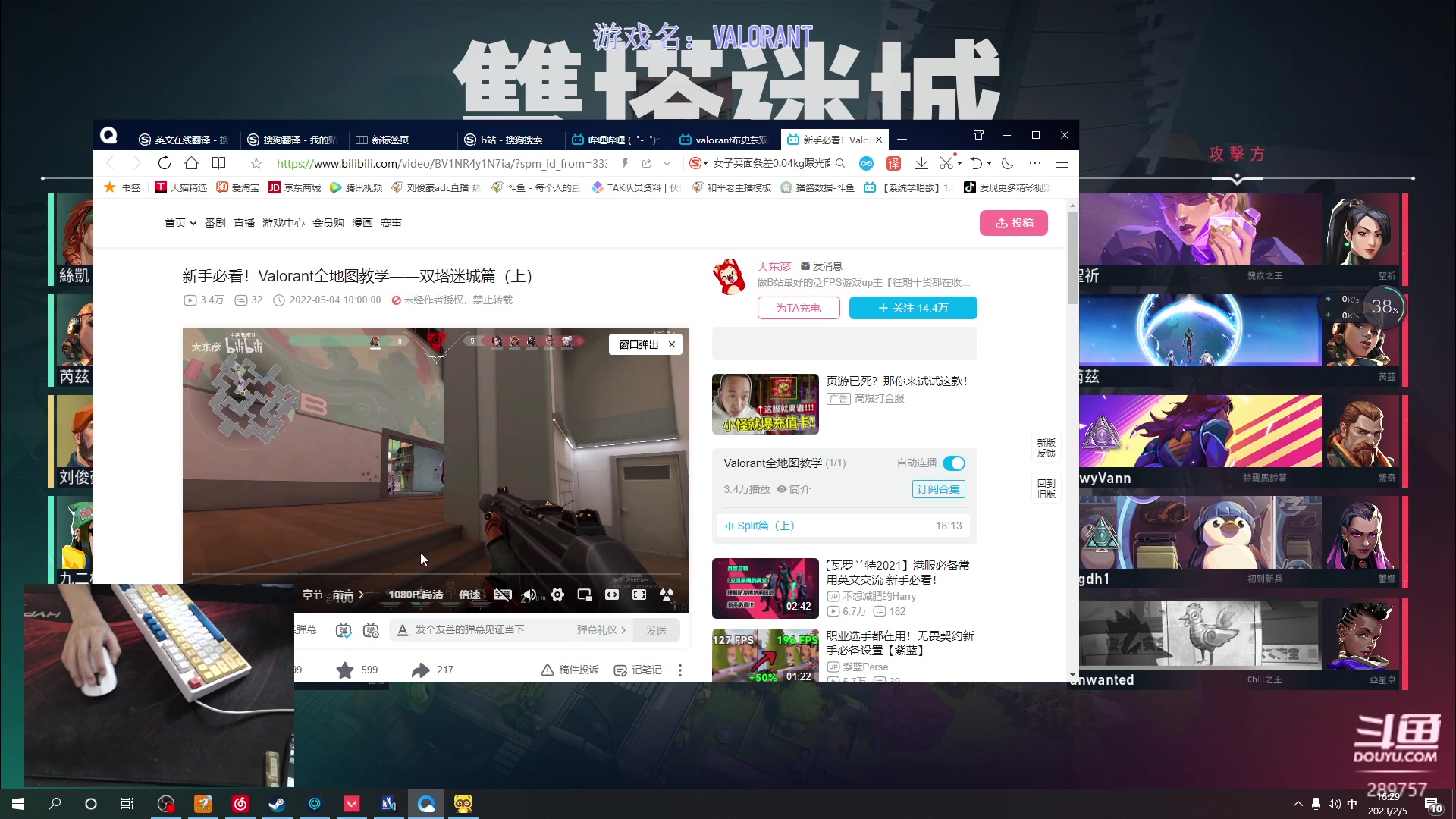Click the danmaku comment input field
1456x819 pixels.
[x=485, y=629]
